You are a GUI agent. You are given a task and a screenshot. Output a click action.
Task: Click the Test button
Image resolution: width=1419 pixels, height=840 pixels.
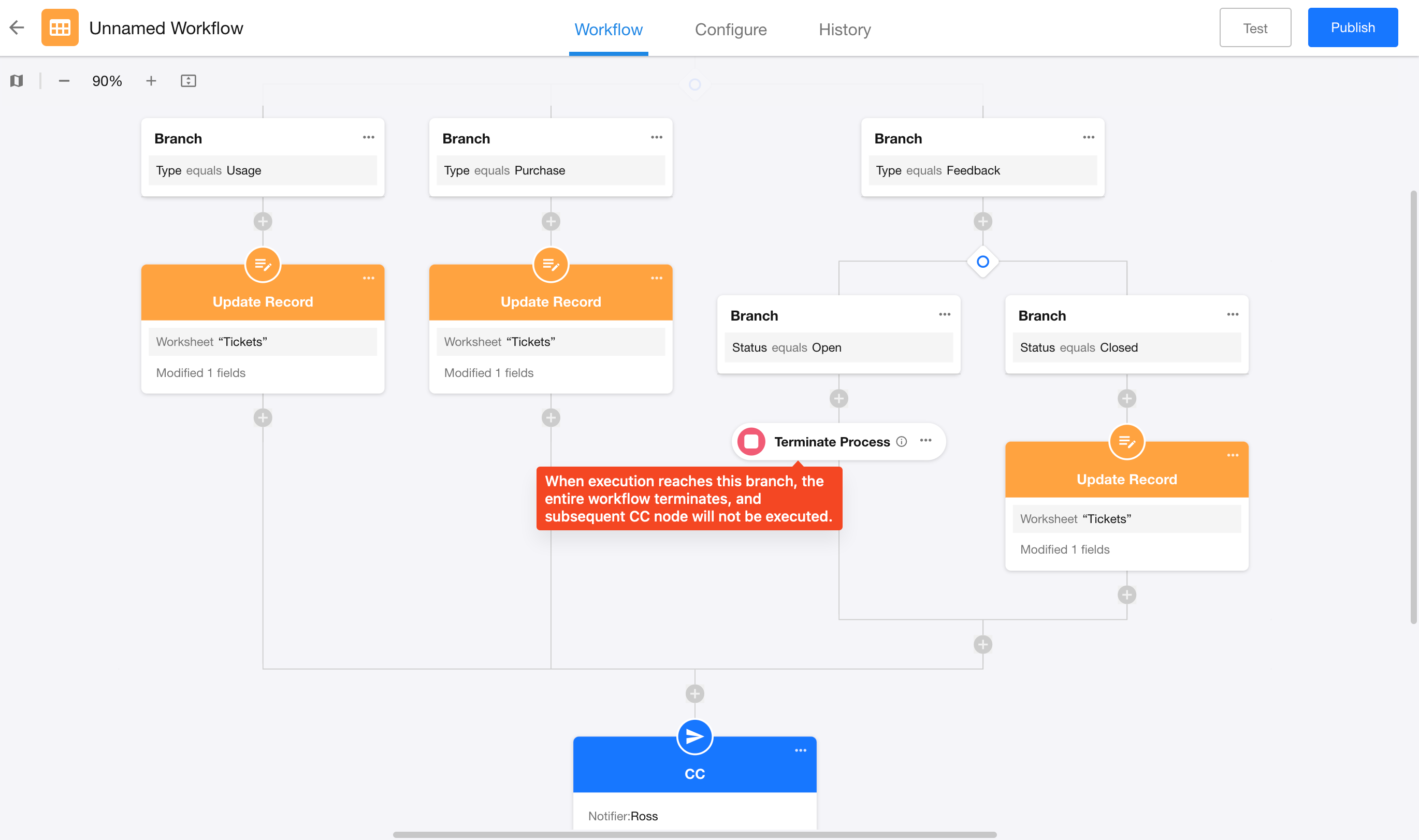[1255, 28]
